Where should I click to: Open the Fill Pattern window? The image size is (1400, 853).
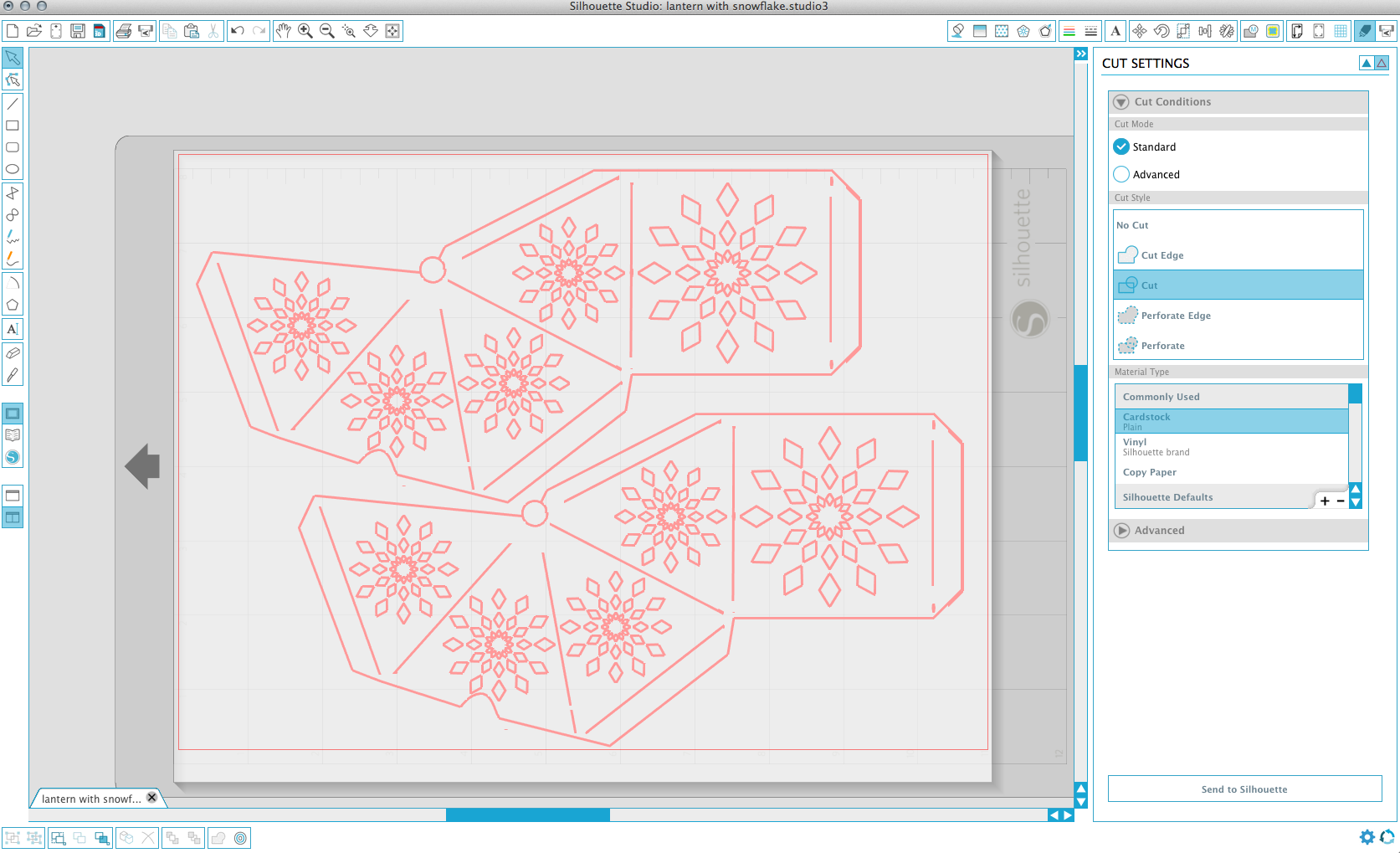pyautogui.click(x=1002, y=31)
